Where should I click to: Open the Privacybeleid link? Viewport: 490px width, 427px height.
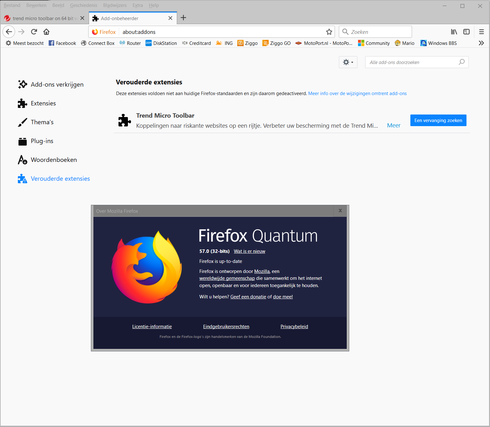pyautogui.click(x=294, y=326)
